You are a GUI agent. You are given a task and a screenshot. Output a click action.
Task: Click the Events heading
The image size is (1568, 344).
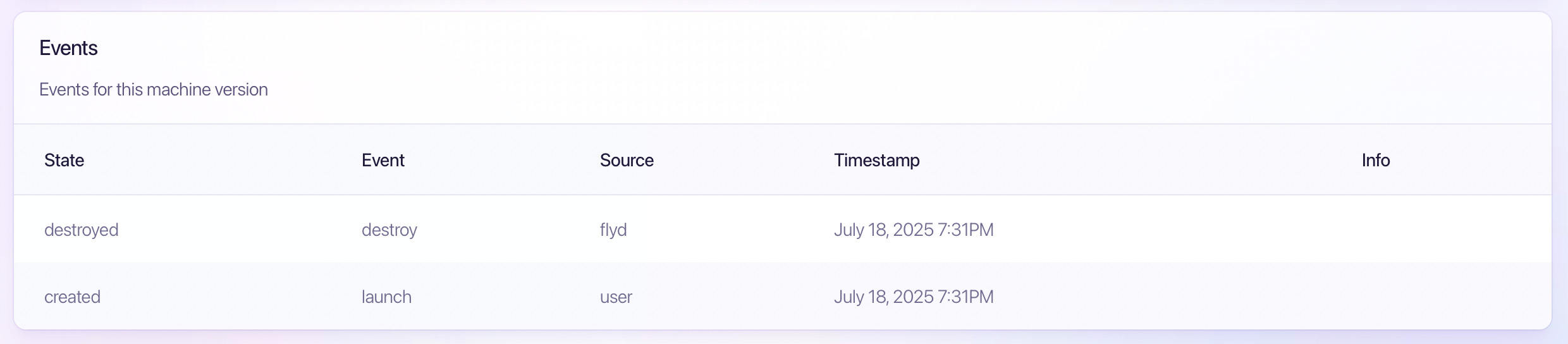[x=68, y=48]
